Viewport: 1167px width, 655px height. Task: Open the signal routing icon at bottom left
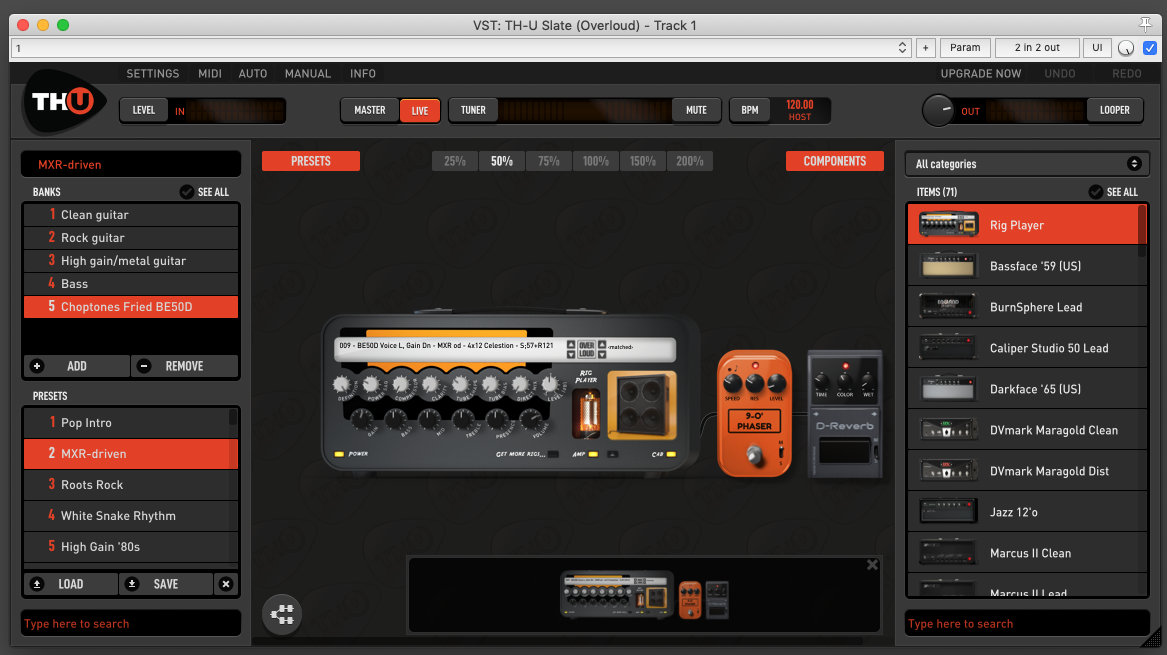[282, 615]
